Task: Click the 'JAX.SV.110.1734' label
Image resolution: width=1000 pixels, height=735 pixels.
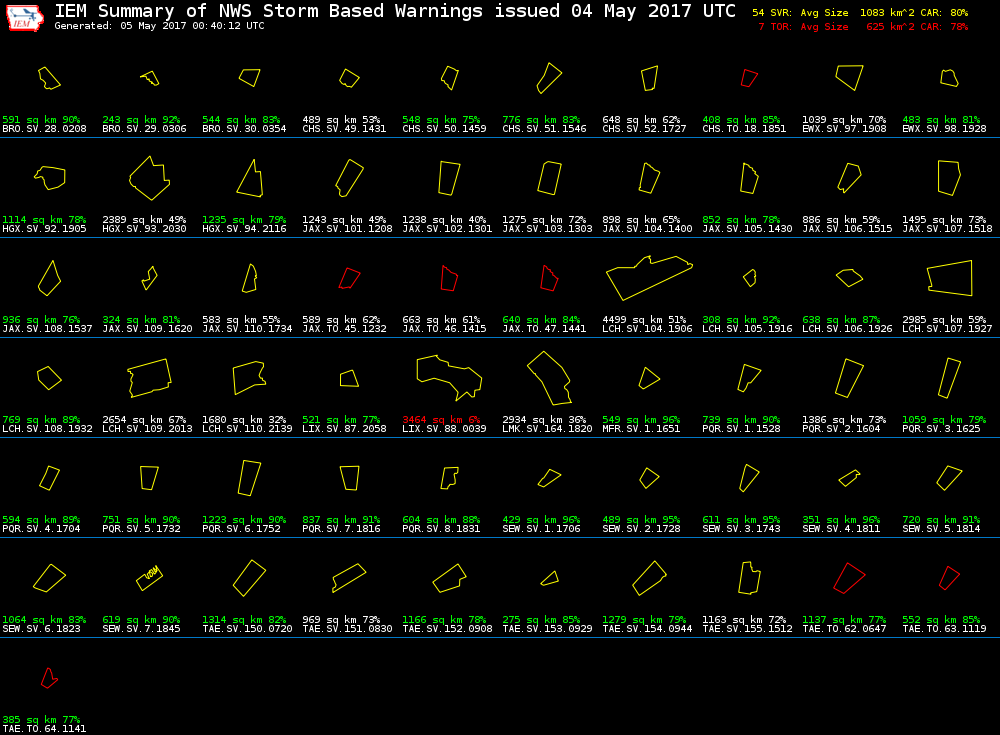Action: click(247, 329)
